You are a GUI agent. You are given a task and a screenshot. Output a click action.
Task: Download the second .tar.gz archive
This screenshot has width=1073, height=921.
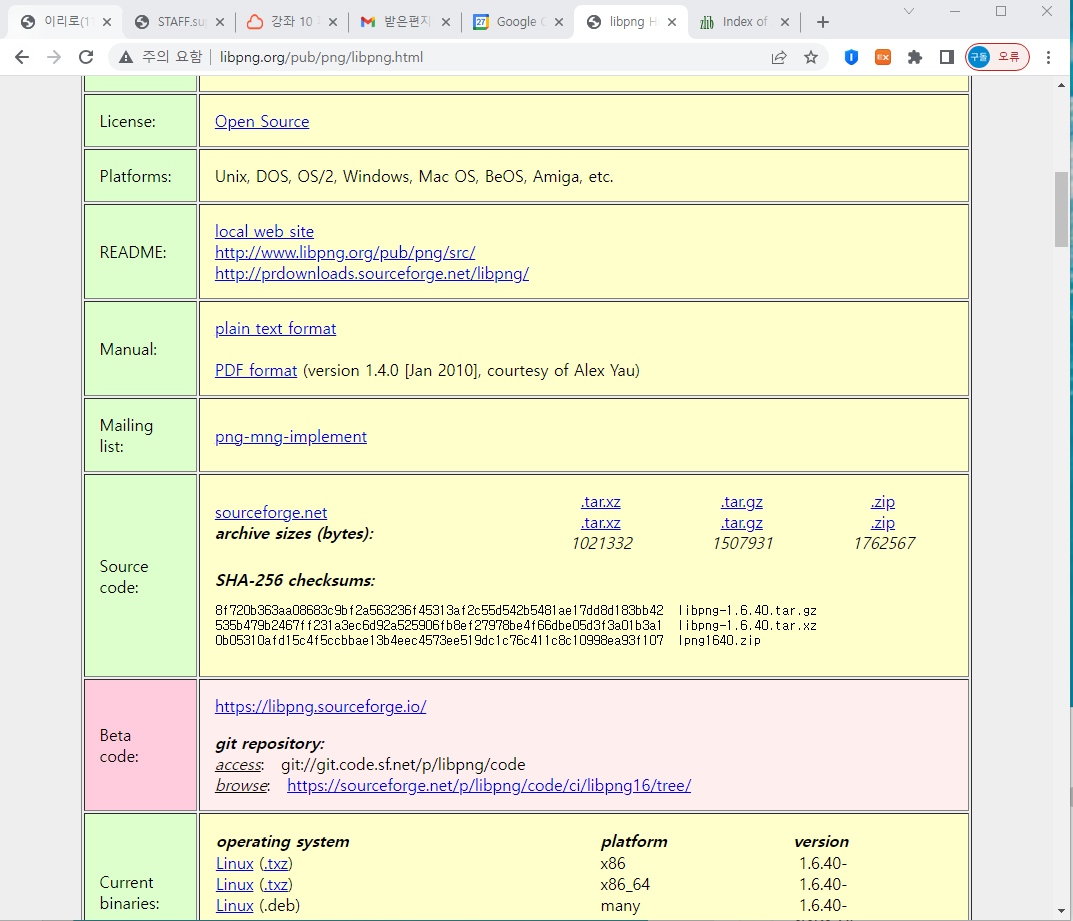point(742,523)
